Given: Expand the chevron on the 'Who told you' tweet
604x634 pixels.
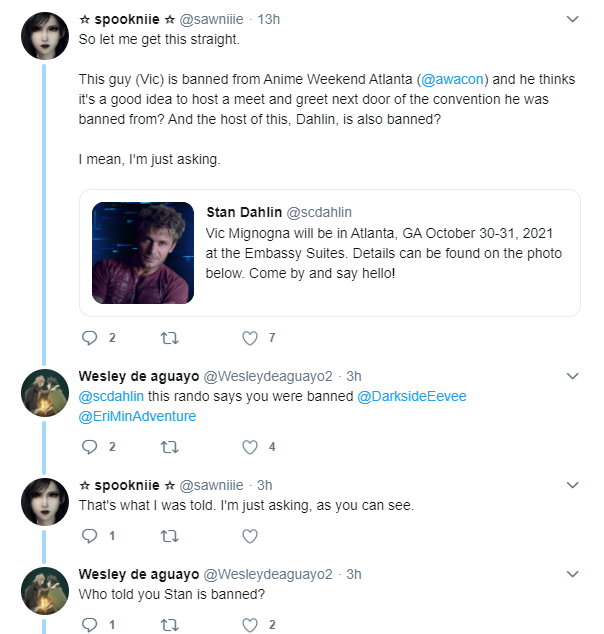Looking at the screenshot, I should [572, 574].
